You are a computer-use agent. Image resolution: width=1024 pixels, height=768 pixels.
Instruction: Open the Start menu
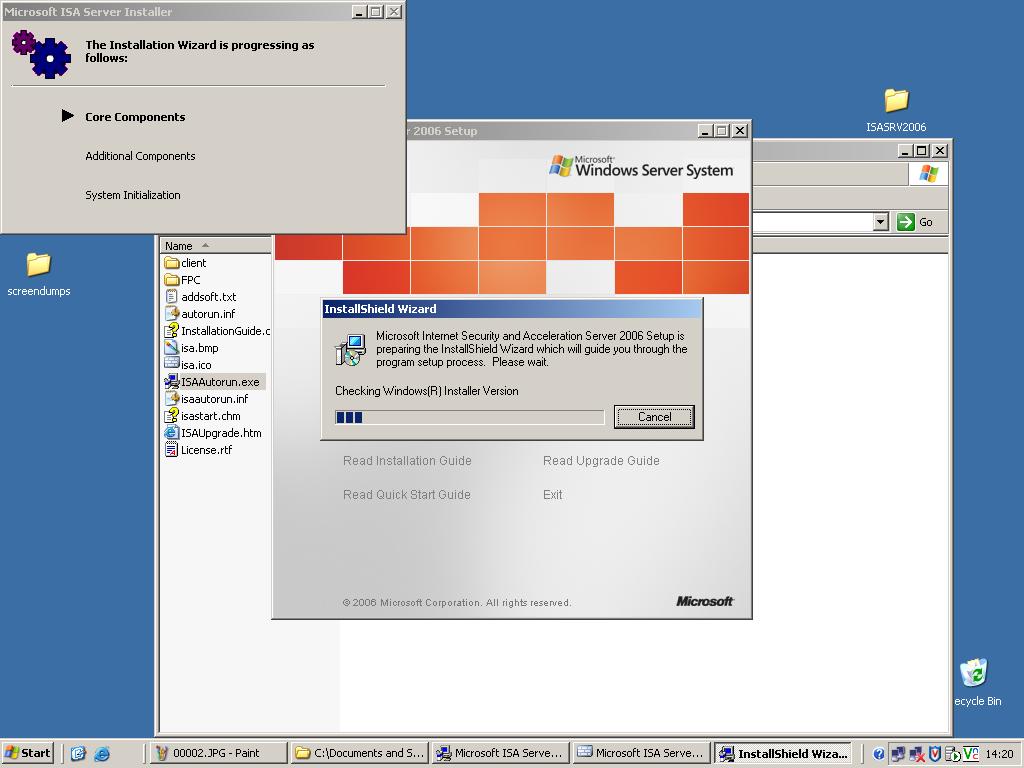tap(27, 753)
